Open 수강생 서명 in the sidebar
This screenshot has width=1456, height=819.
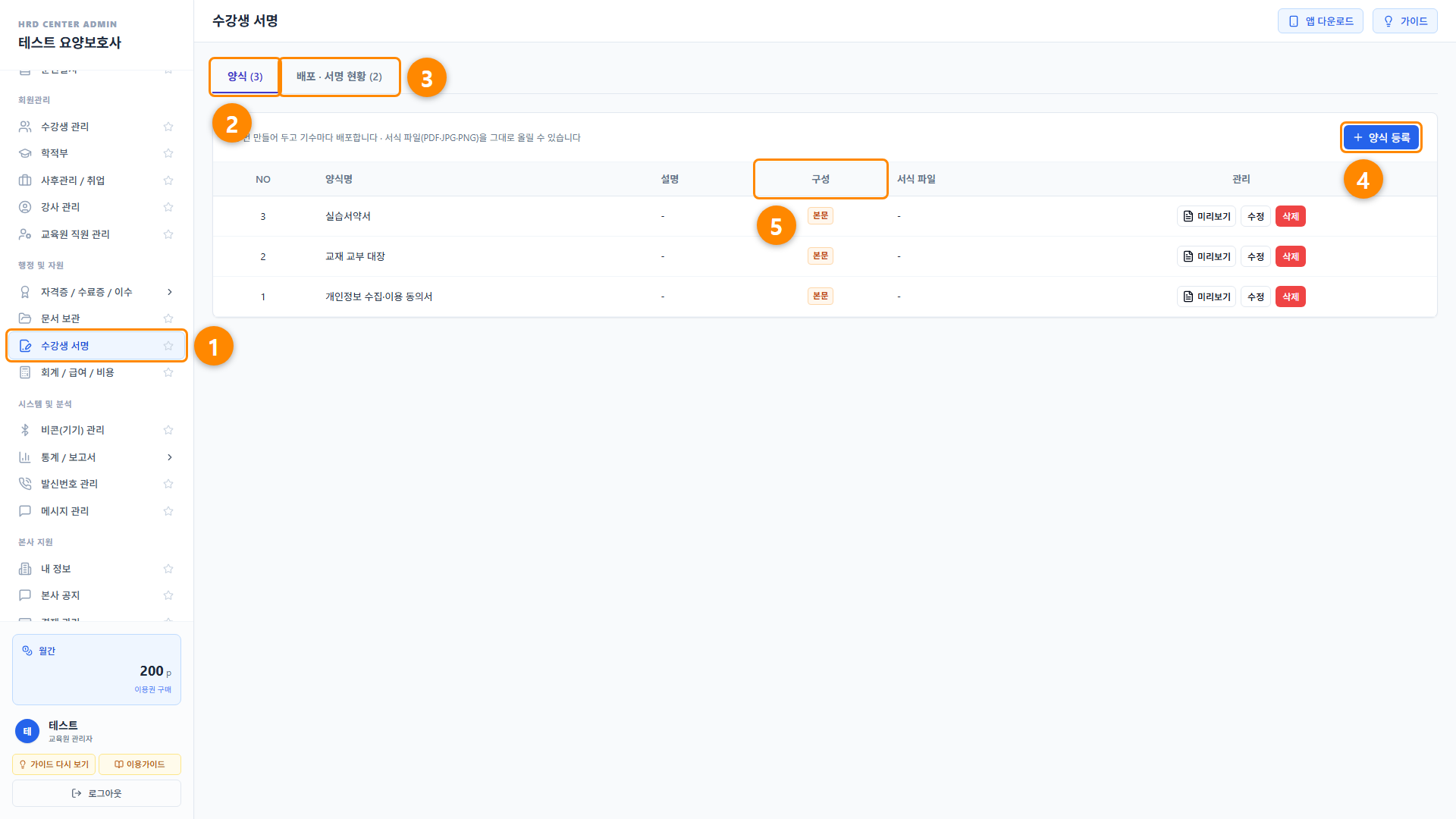[x=96, y=346]
